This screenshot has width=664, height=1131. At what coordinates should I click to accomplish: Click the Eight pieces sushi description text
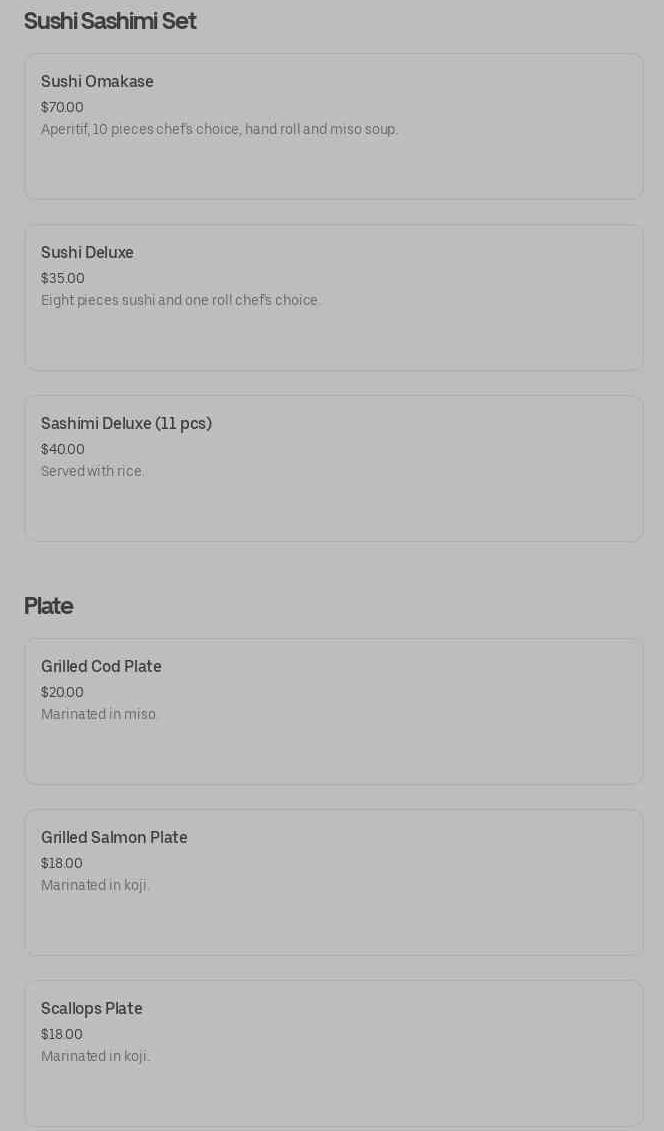point(180,300)
